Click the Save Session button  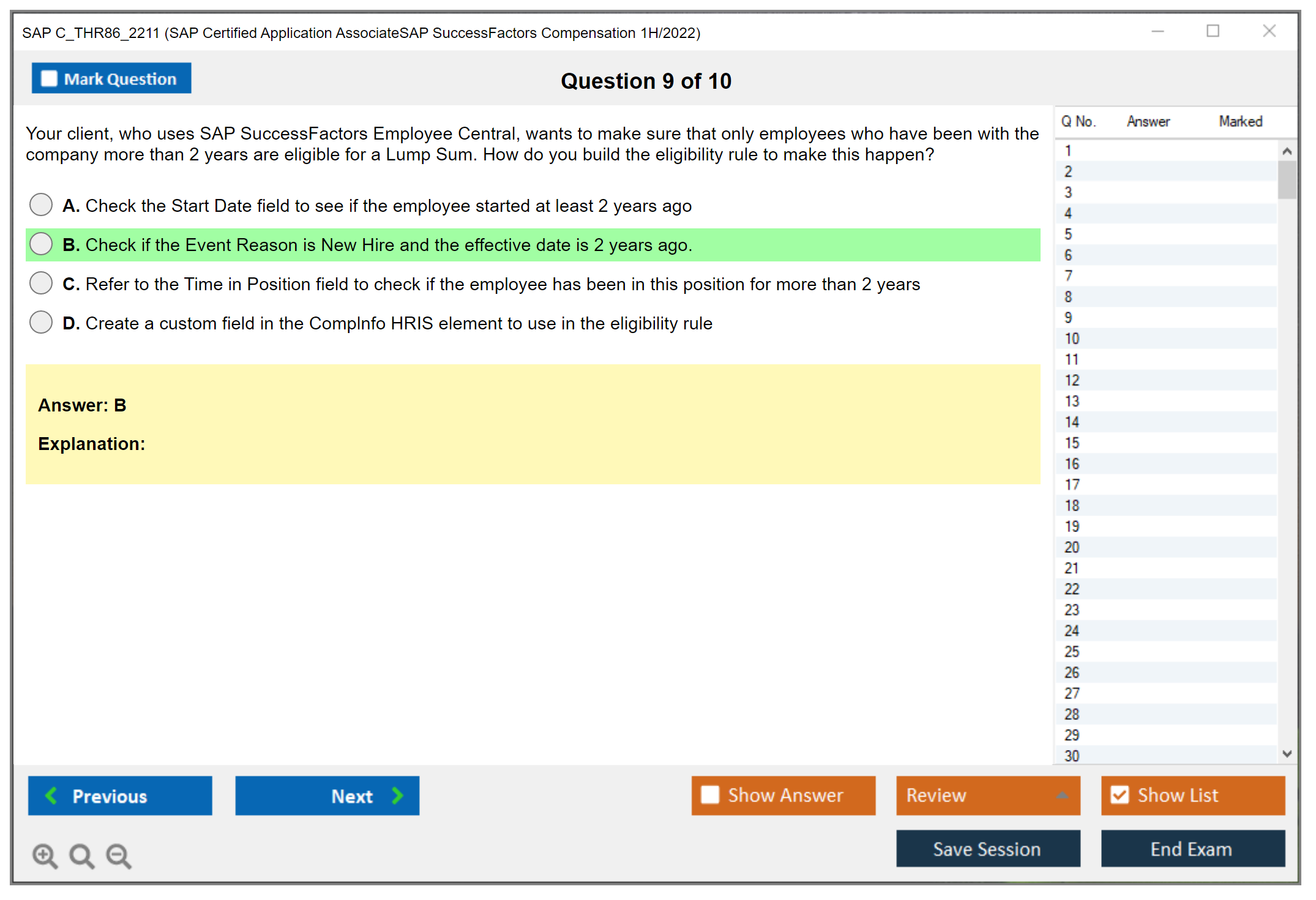[x=987, y=849]
